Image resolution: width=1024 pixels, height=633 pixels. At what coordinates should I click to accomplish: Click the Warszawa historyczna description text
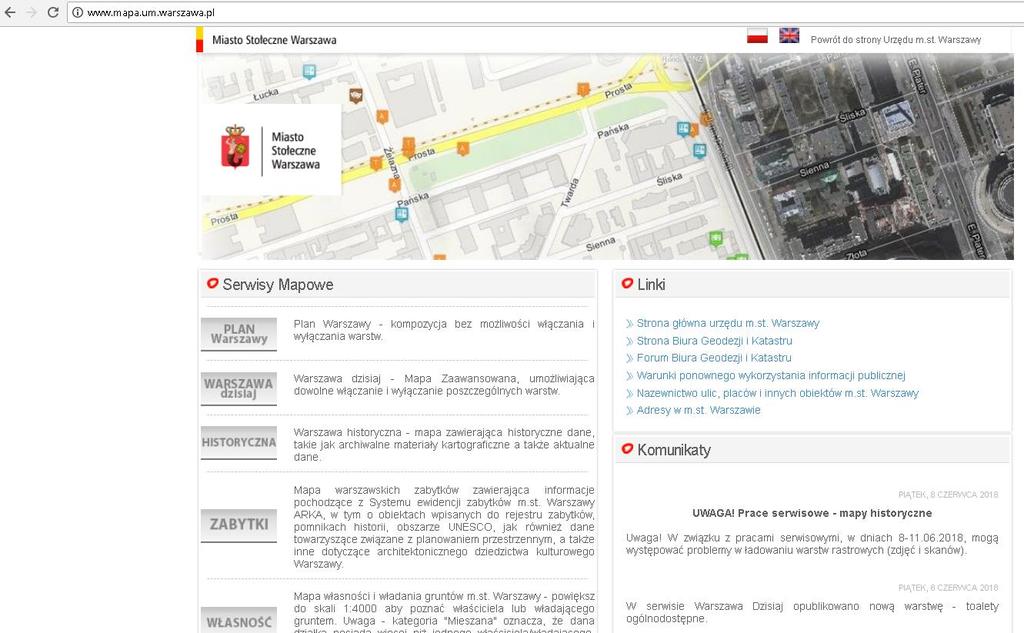click(x=443, y=445)
